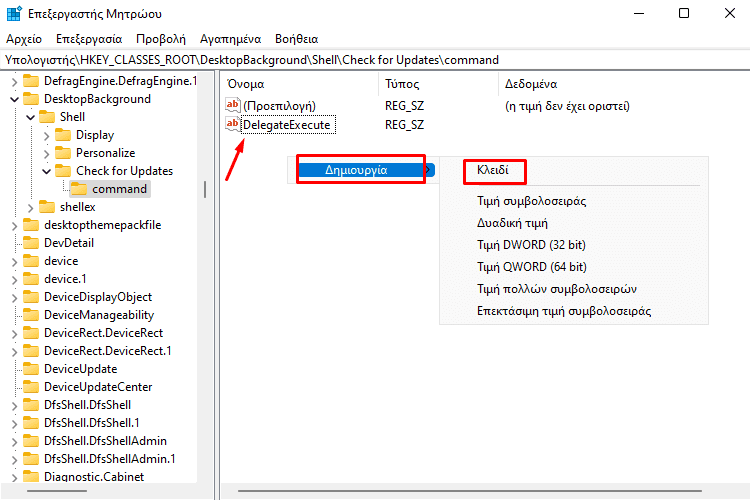Collapse the DesktopBackground key
750x500 pixels.
point(14,100)
